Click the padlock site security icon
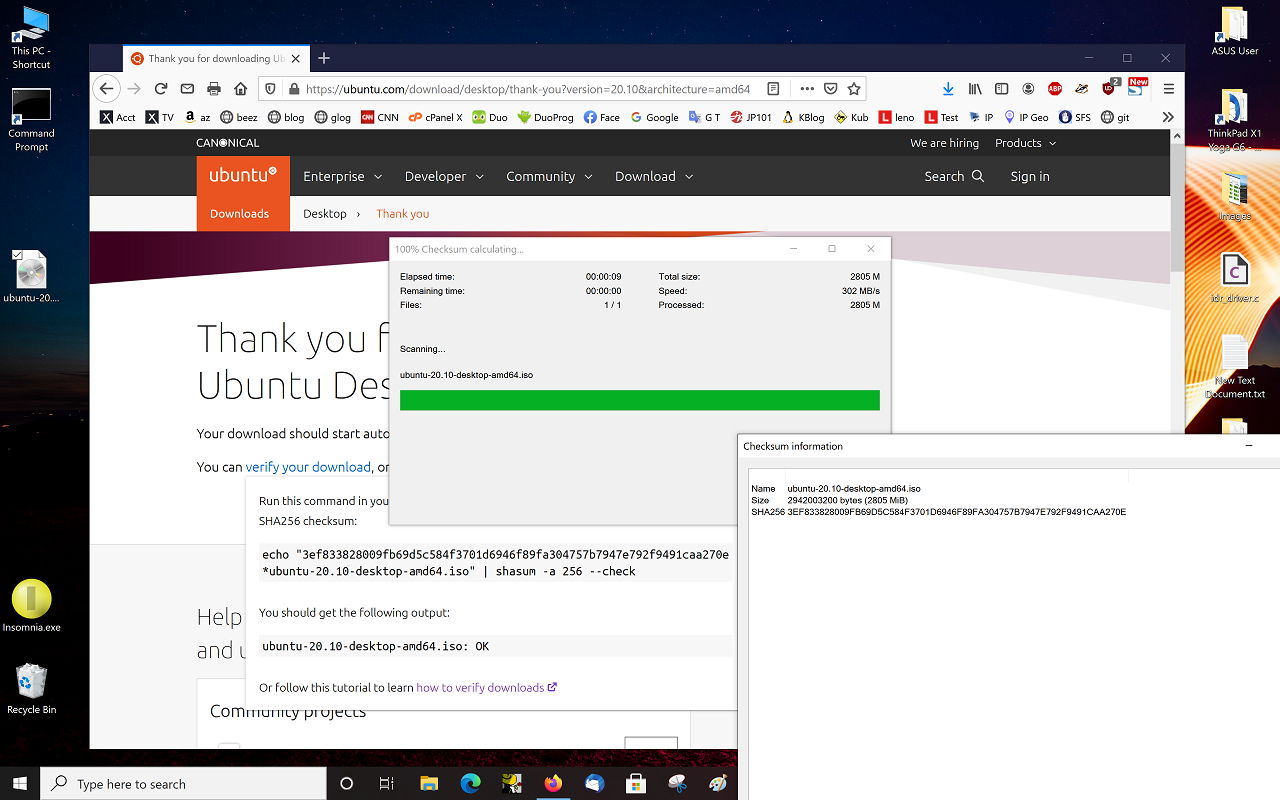The height and width of the screenshot is (800, 1280). pos(293,89)
